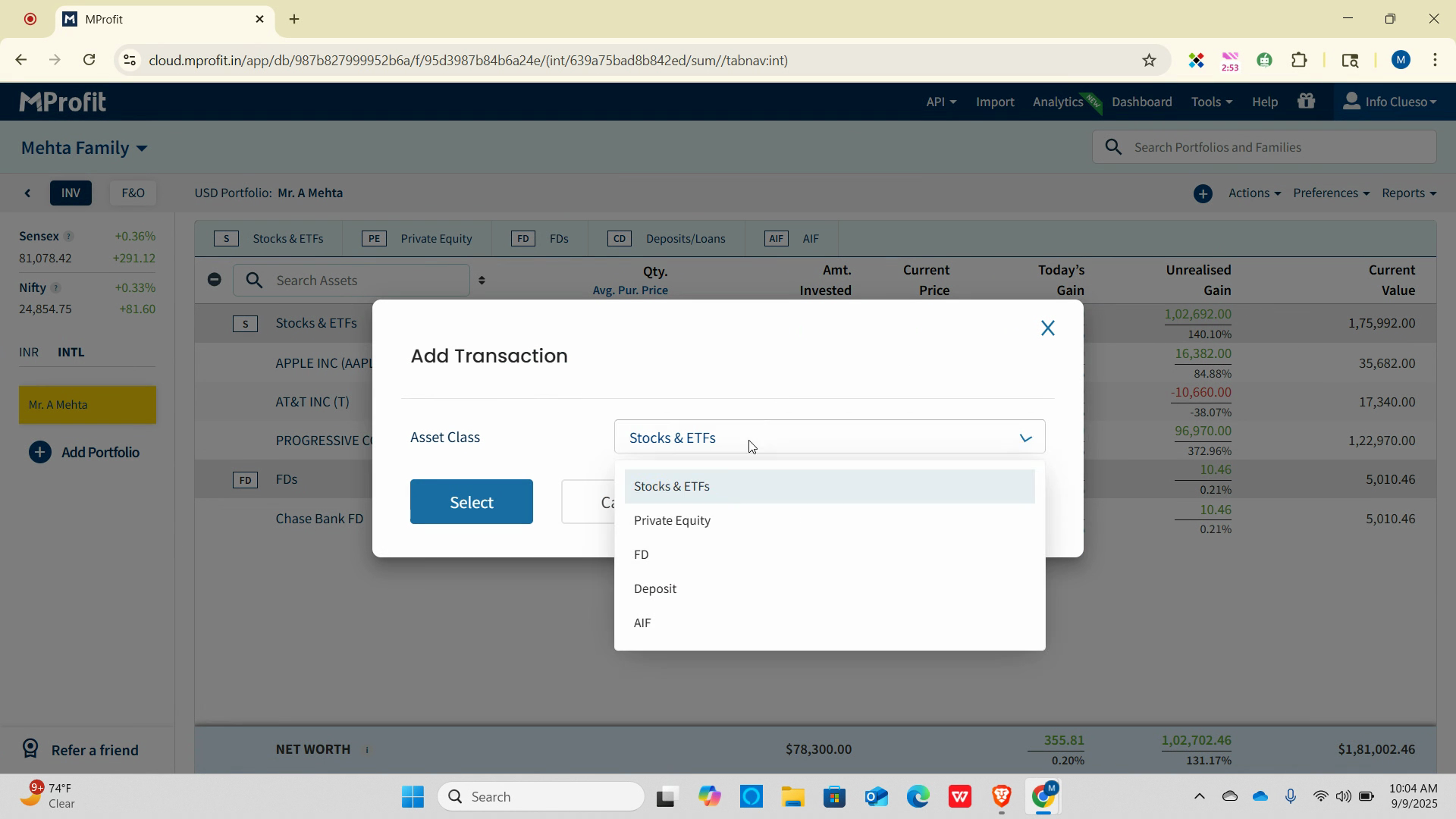Select the INV view toggle
This screenshot has height=819, width=1456.
[71, 193]
